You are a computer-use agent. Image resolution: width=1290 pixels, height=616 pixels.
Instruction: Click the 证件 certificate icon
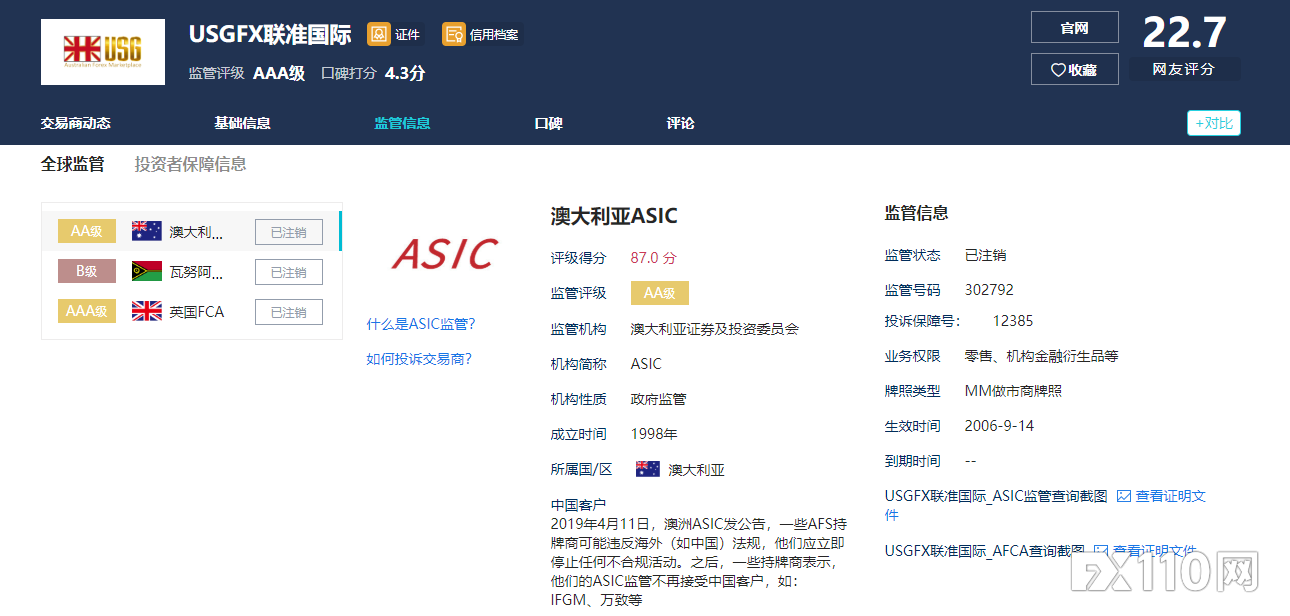(379, 35)
